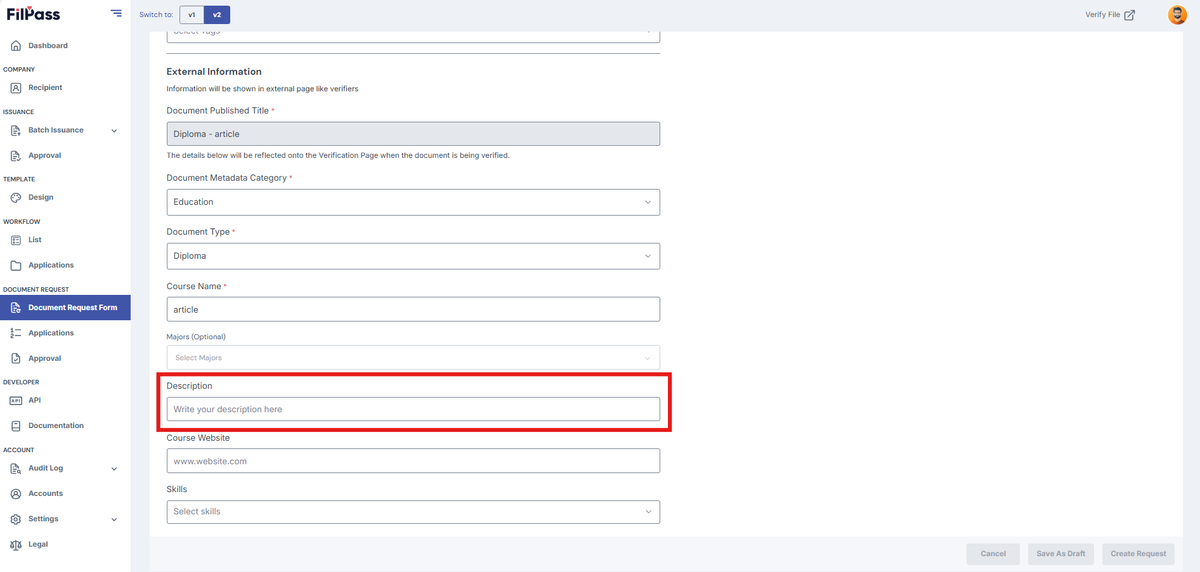This screenshot has width=1200, height=572.
Task: Click the Legal scales icon
Action: 16,545
